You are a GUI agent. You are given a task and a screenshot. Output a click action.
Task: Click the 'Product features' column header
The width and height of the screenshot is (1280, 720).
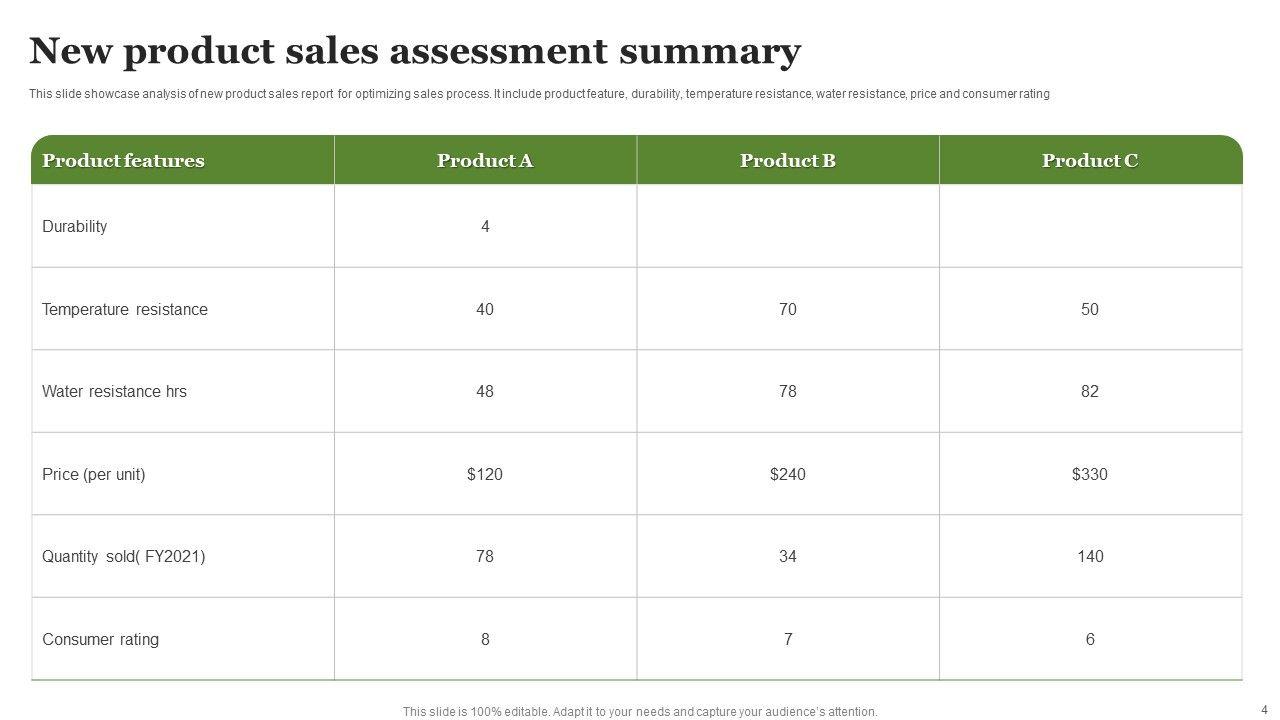point(123,161)
